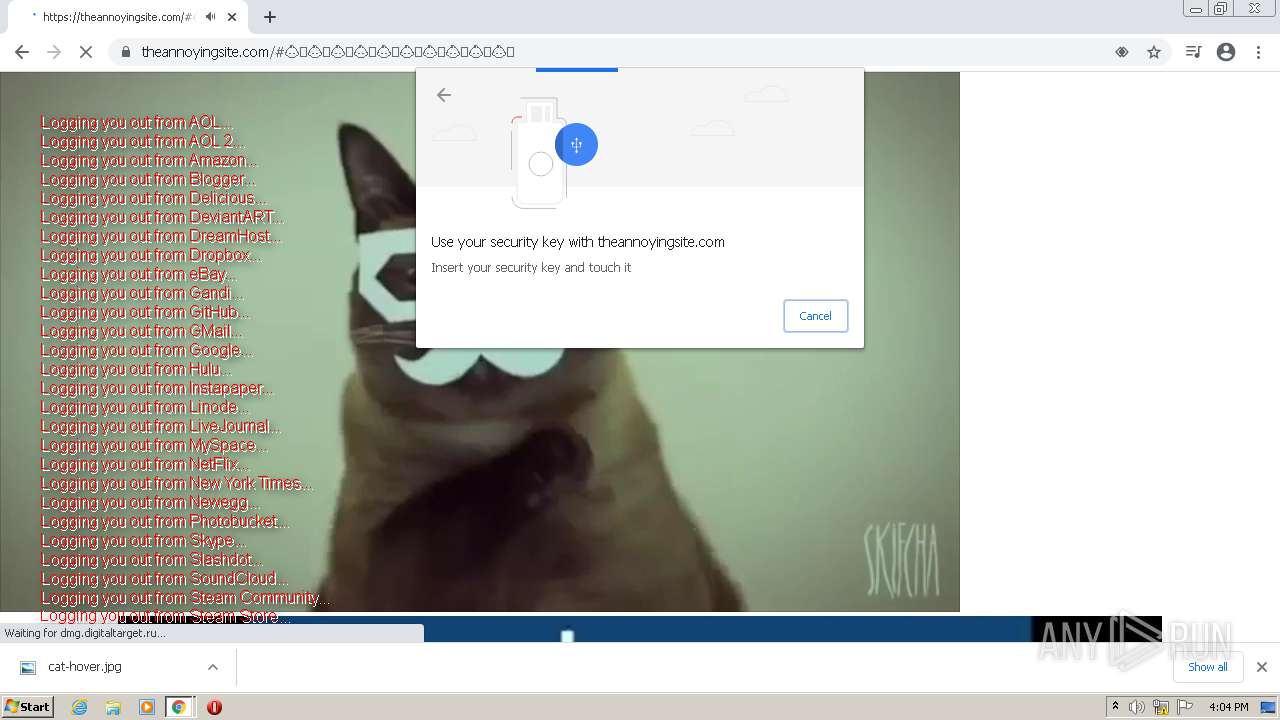The image size is (1280, 720).
Task: Click 'Logging you out from Google...' text
Action: point(147,351)
